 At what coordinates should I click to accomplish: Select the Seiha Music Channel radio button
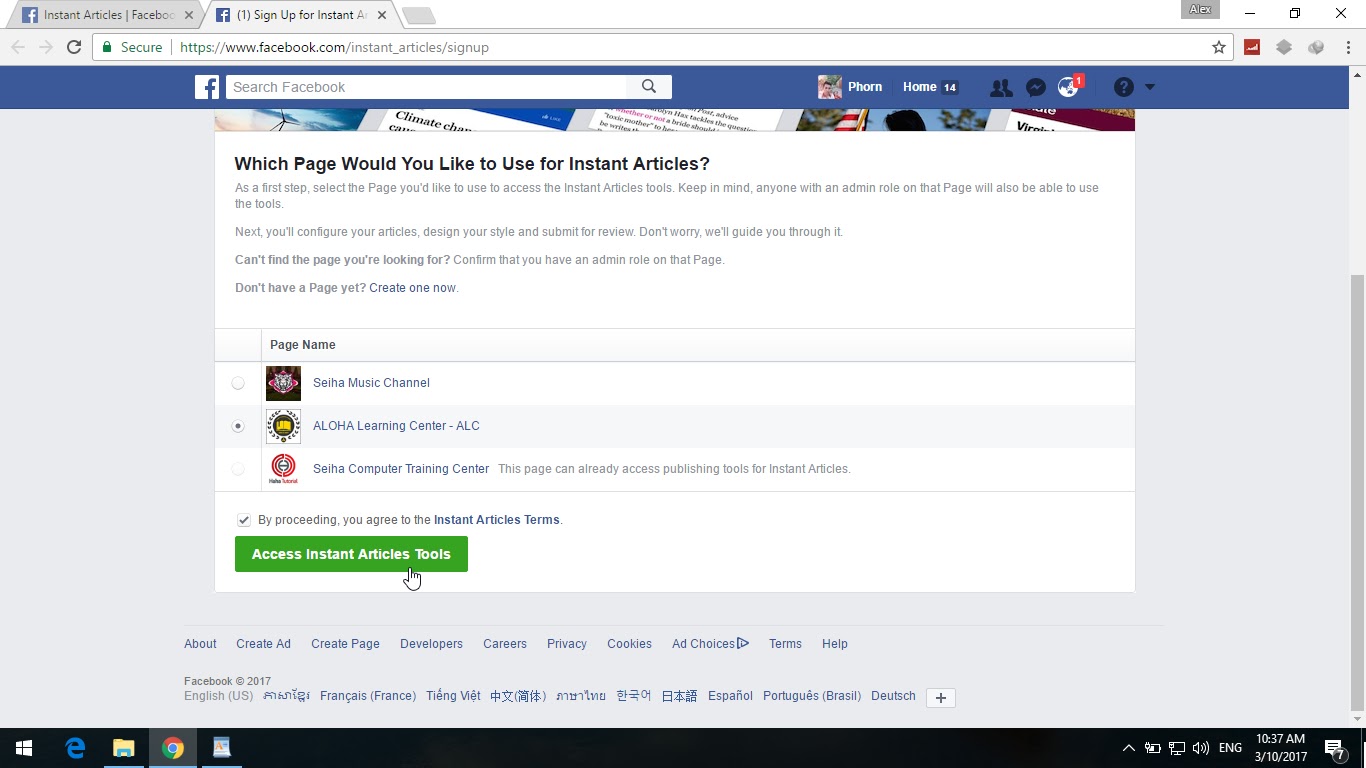click(x=238, y=383)
